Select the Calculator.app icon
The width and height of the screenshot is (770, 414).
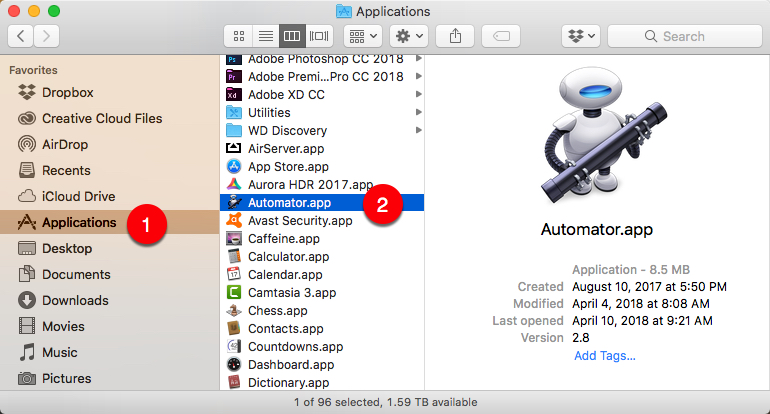[234, 257]
